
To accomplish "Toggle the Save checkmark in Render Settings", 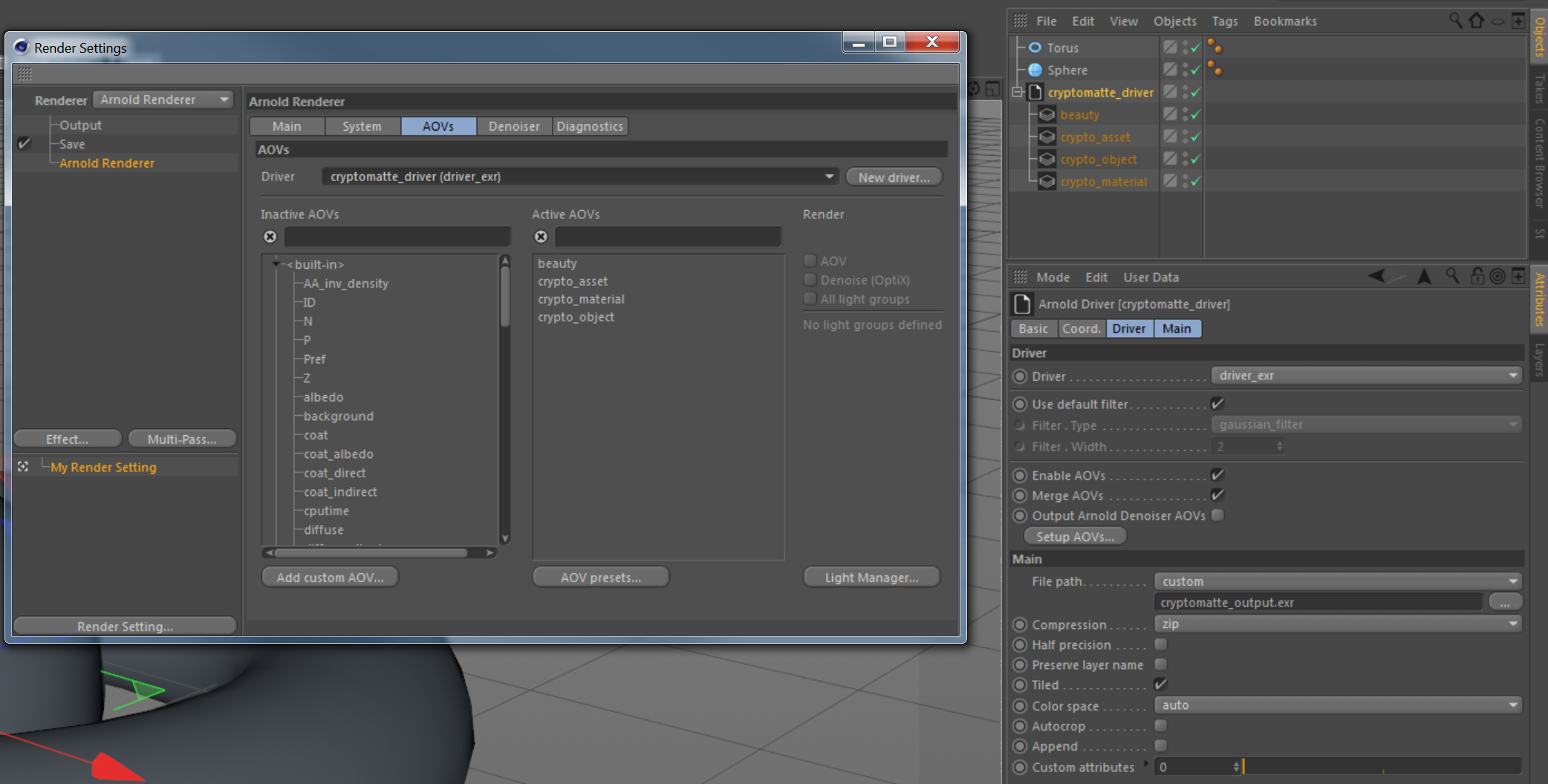I will tap(24, 143).
